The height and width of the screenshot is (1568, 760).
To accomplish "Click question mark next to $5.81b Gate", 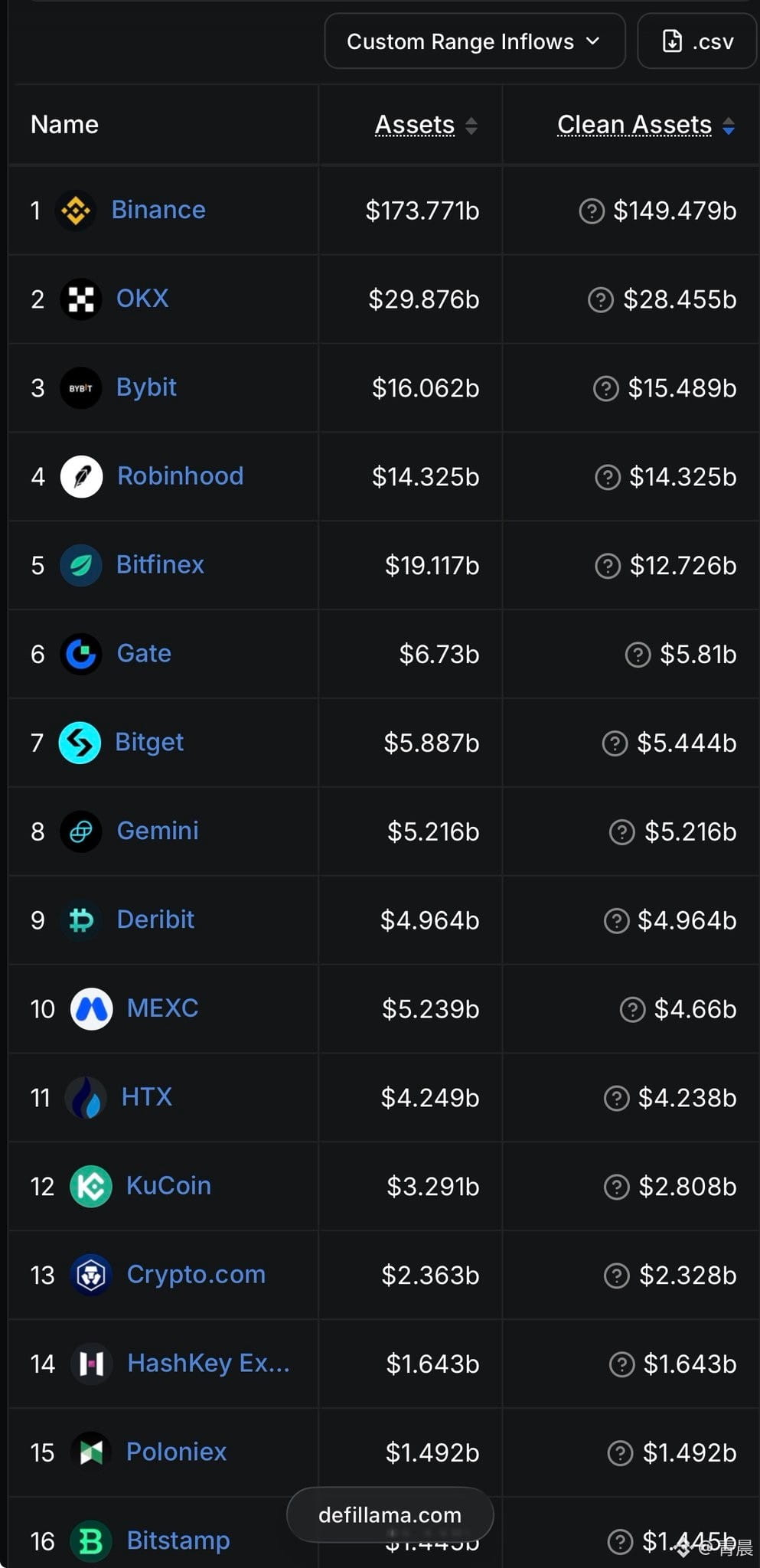I will pyautogui.click(x=638, y=655).
